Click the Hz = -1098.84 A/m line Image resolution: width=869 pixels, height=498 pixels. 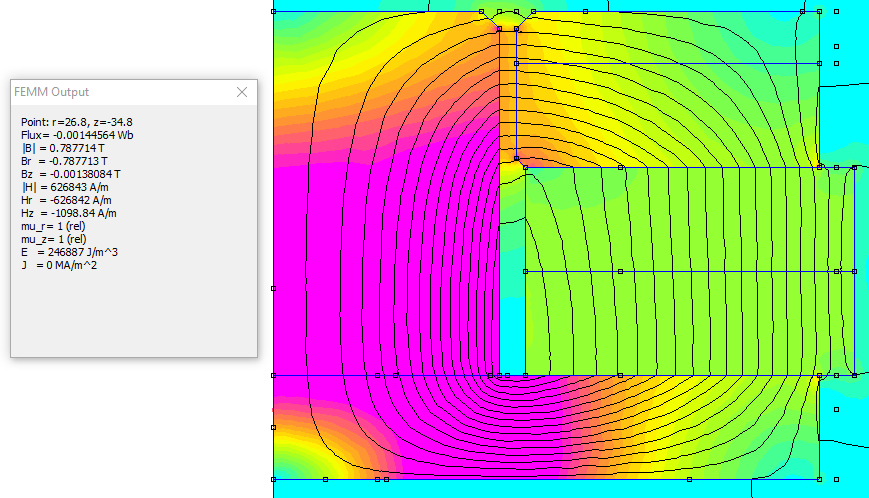69,213
